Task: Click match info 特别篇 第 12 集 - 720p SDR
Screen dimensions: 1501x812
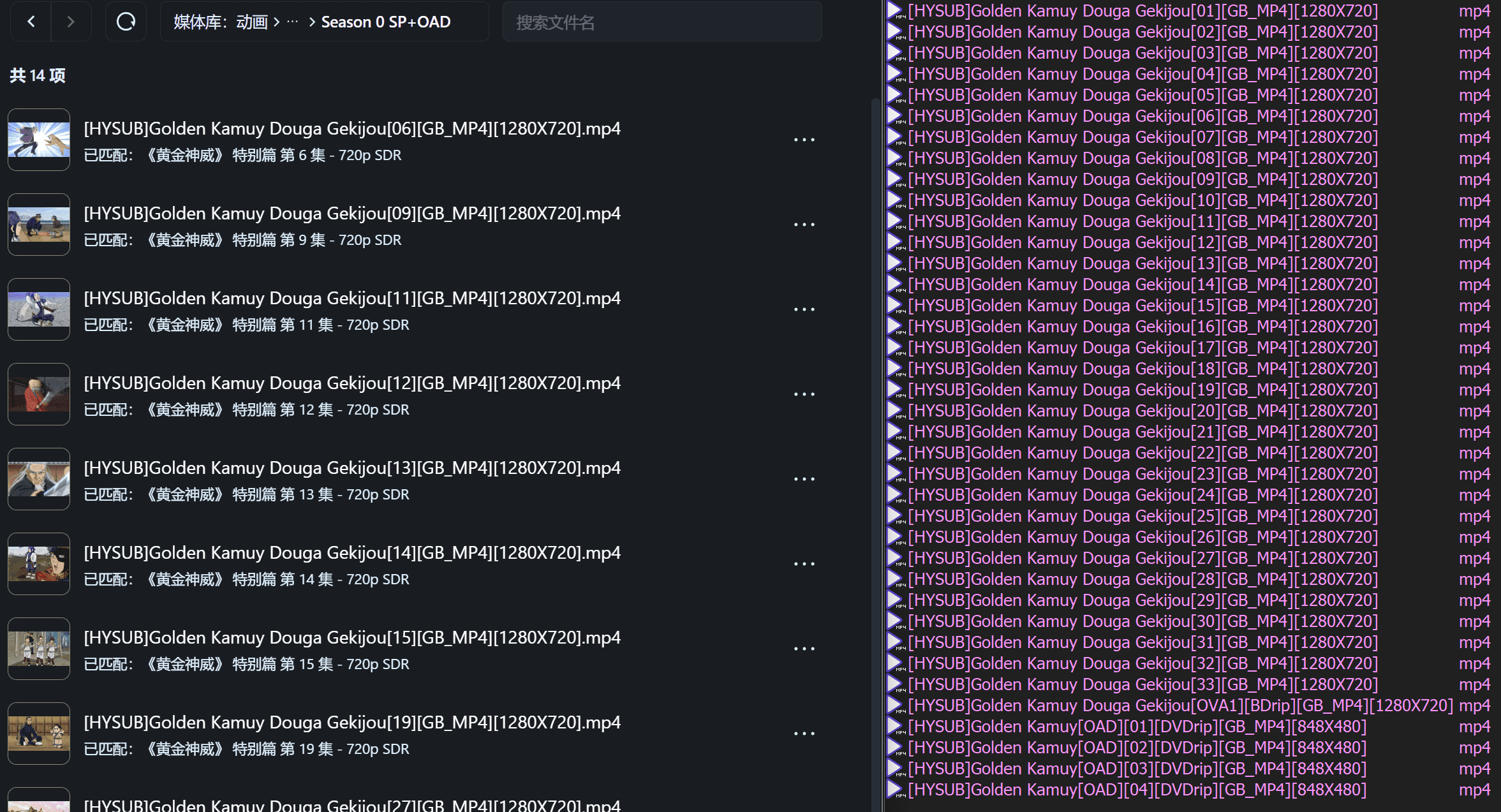Action: (x=321, y=410)
